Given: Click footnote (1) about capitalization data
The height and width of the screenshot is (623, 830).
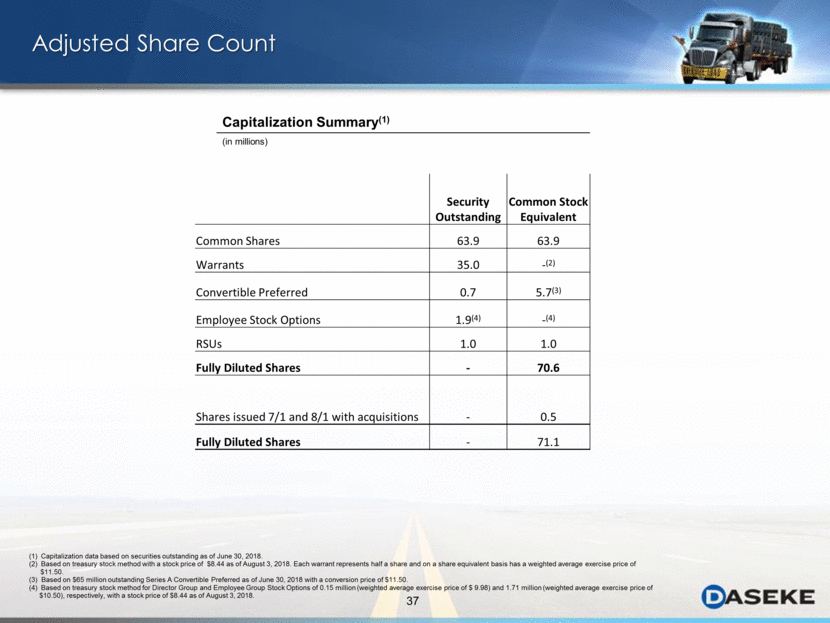Looking at the screenshot, I should click(146, 556).
